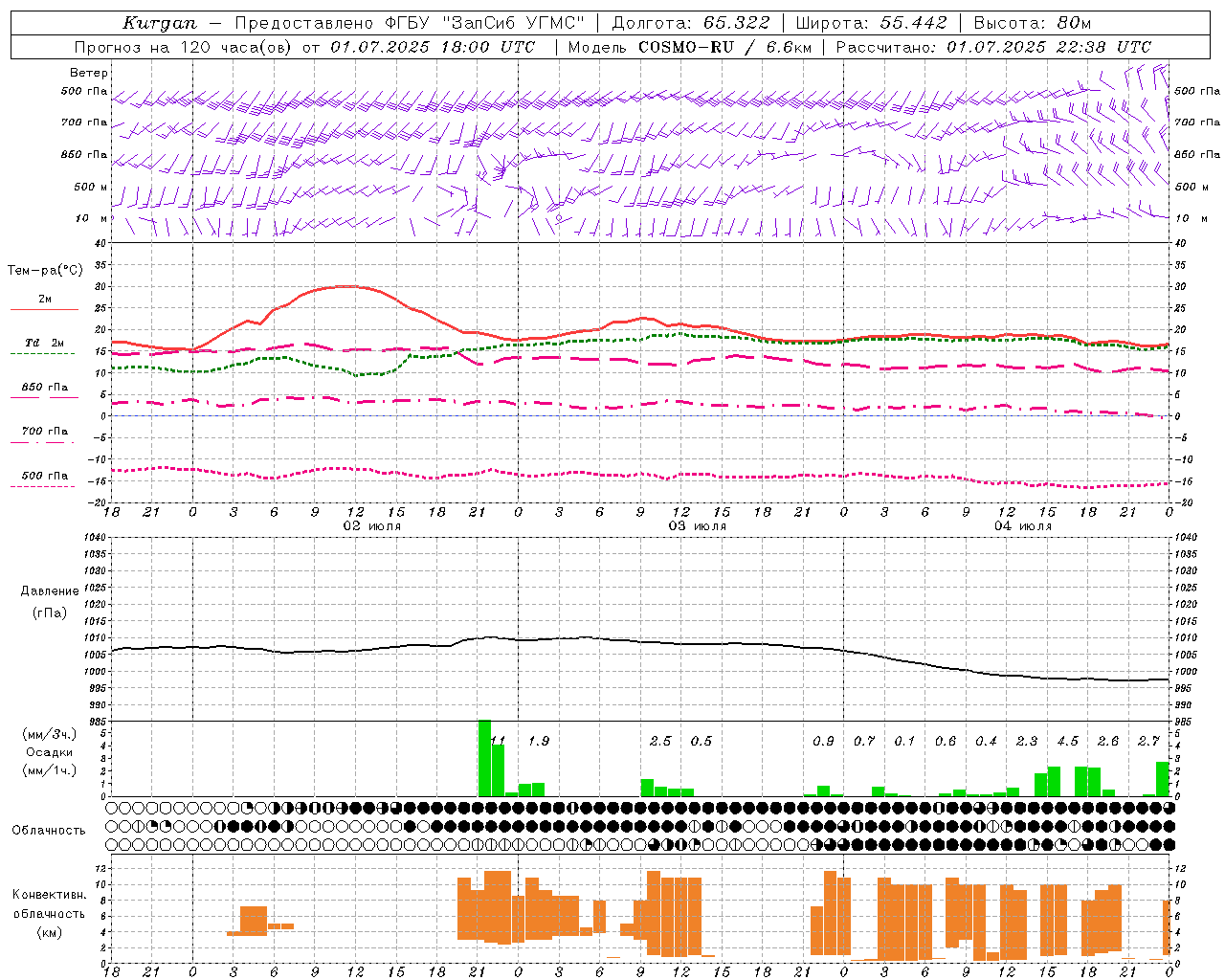
Task: Click the 0.6 precipitation value
Action: [x=946, y=741]
